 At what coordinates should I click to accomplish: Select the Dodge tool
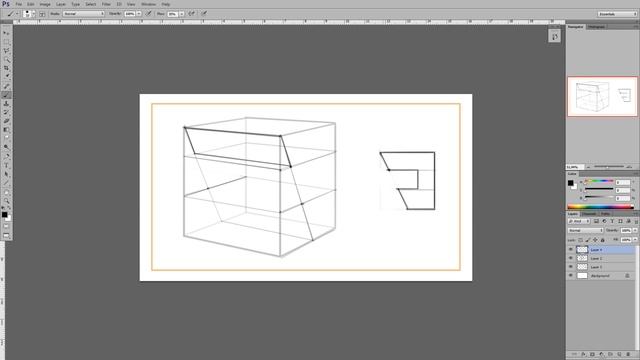tap(6, 147)
